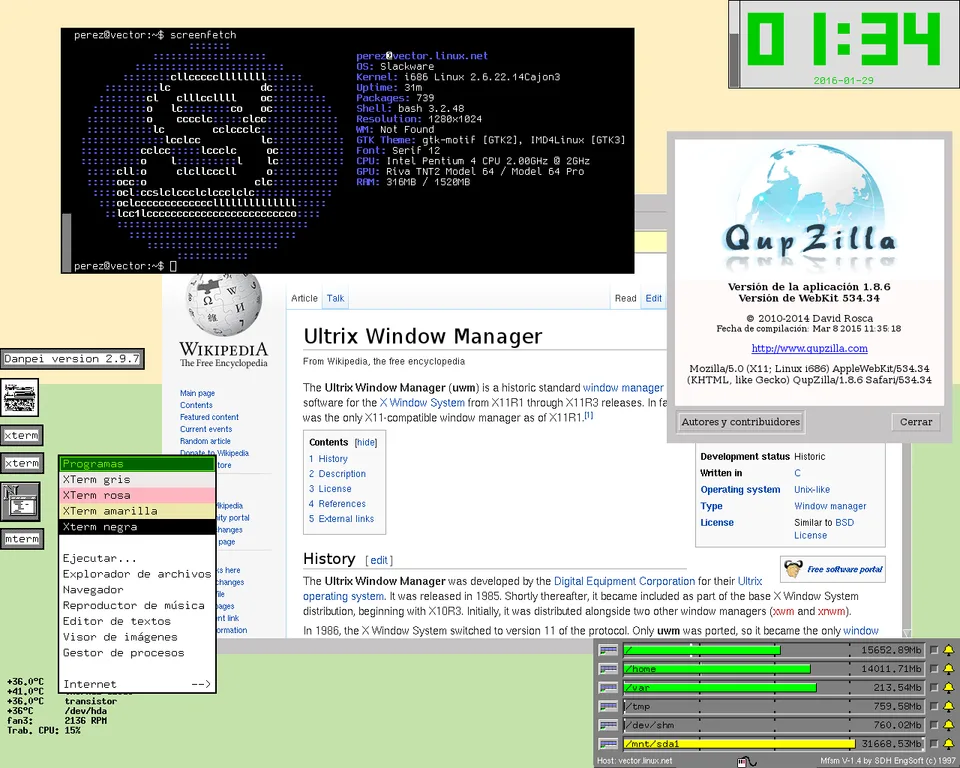This screenshot has width=960, height=768.
Task: Click the Free software portal icon
Action: click(x=793, y=569)
